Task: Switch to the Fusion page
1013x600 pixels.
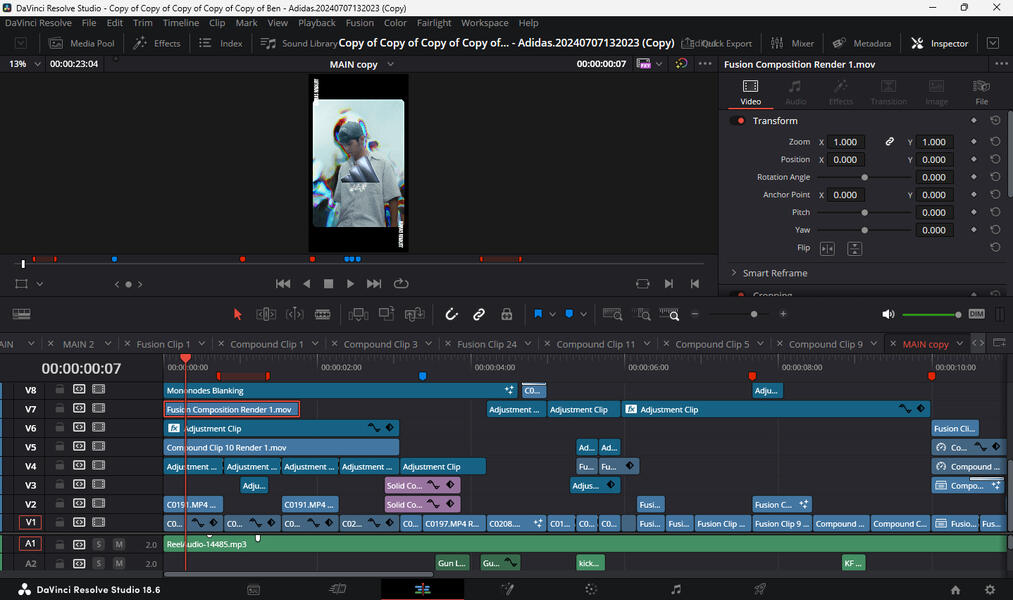Action: coord(506,589)
